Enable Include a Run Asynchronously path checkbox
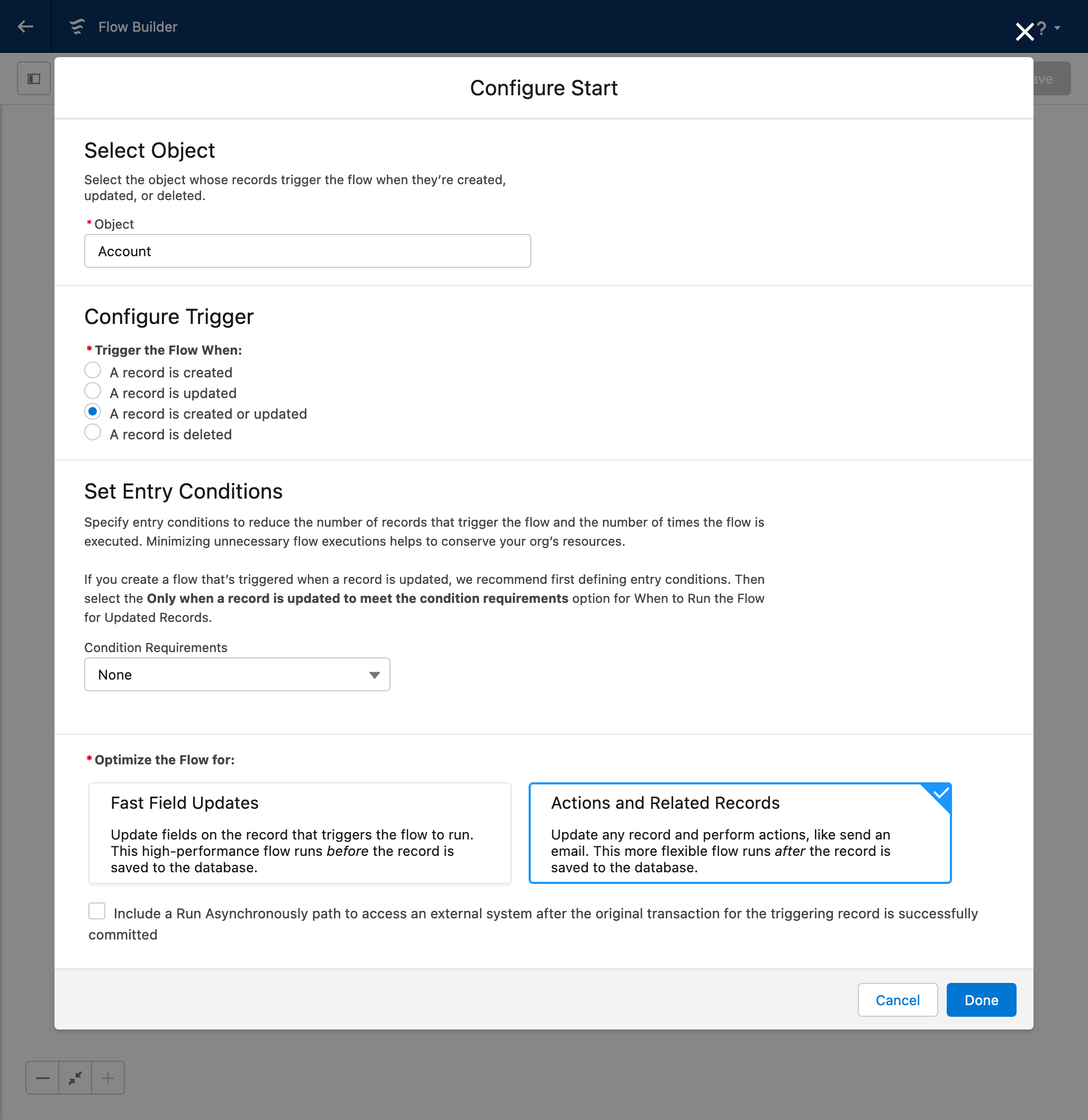The width and height of the screenshot is (1088, 1120). tap(96, 911)
